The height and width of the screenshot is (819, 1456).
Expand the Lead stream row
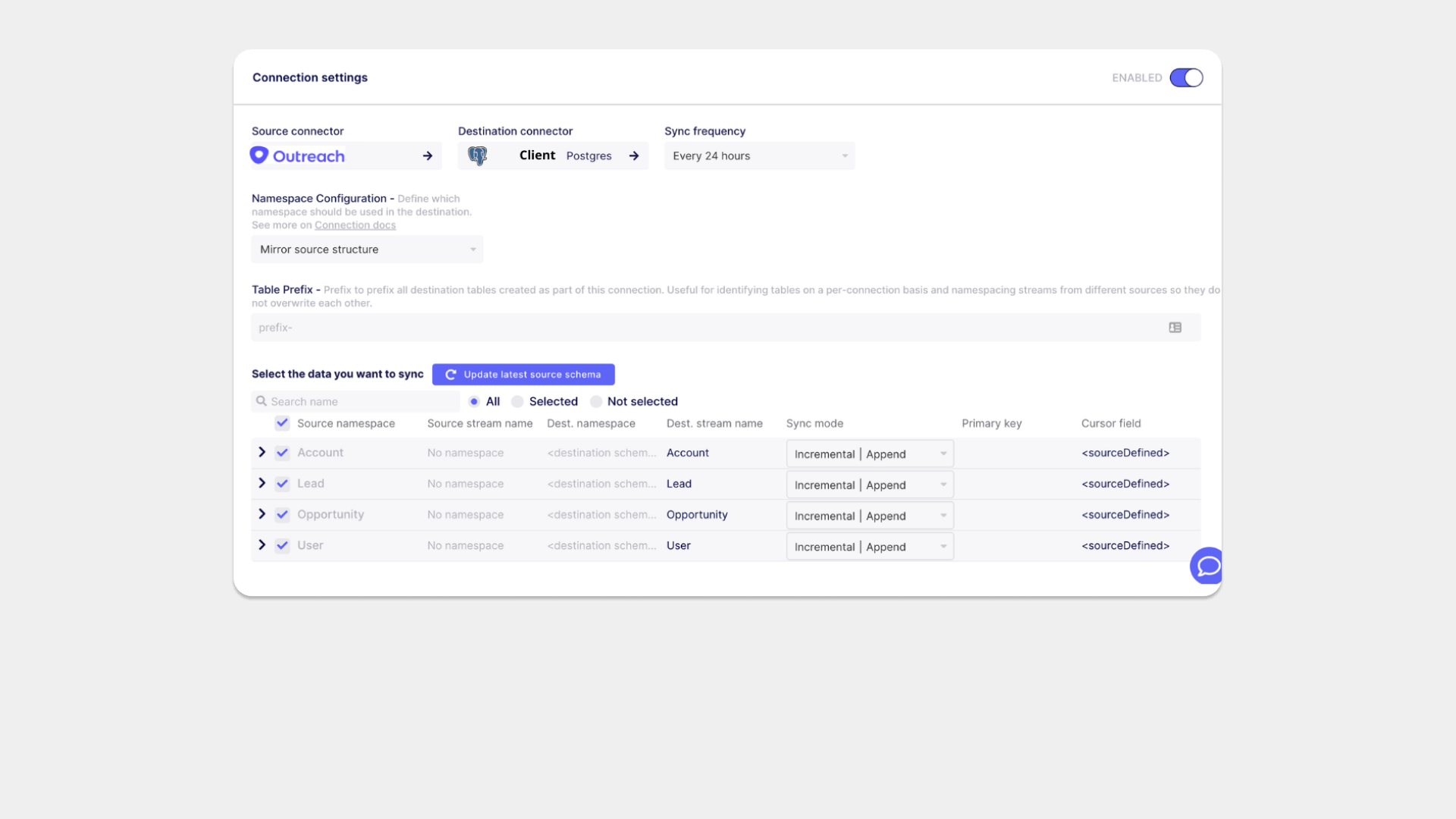tap(262, 483)
